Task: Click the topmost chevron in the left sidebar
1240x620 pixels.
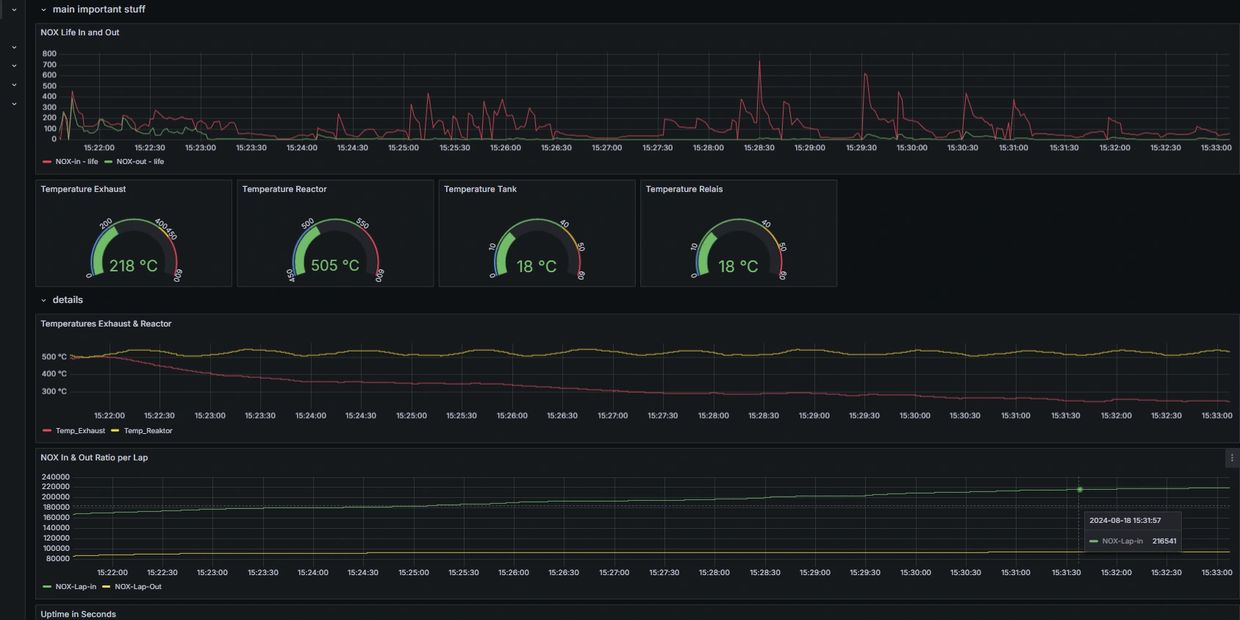Action: 14,10
